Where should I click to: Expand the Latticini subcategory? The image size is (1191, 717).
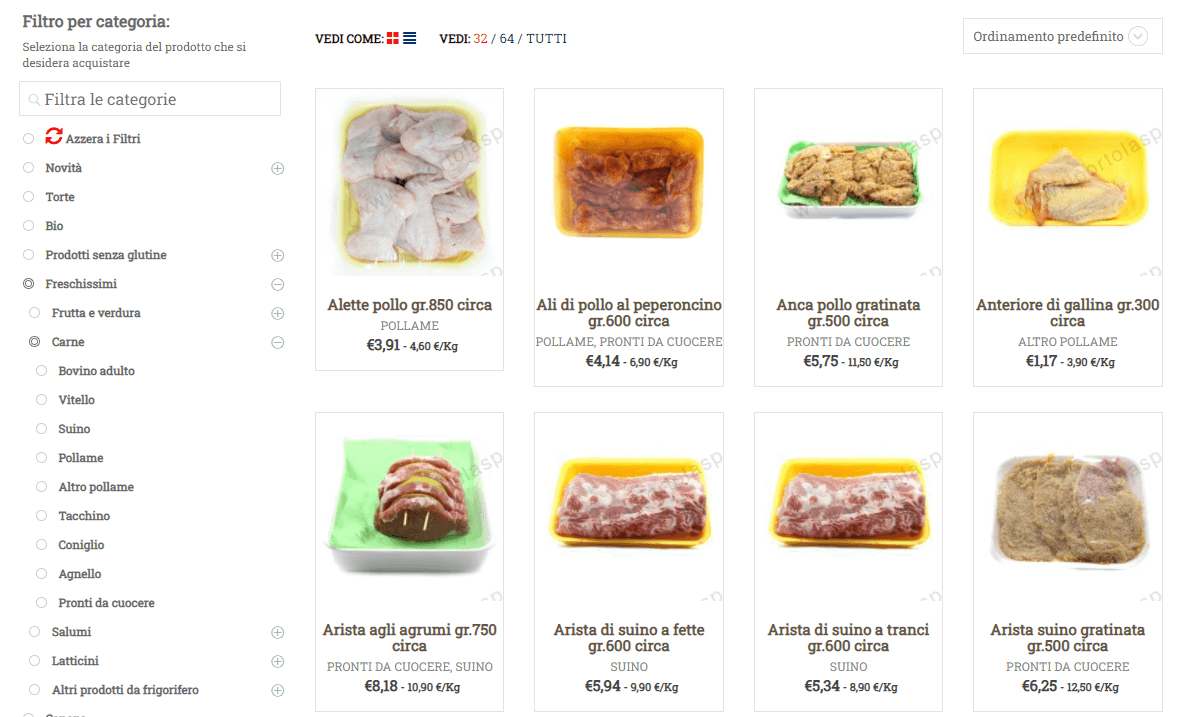278,661
